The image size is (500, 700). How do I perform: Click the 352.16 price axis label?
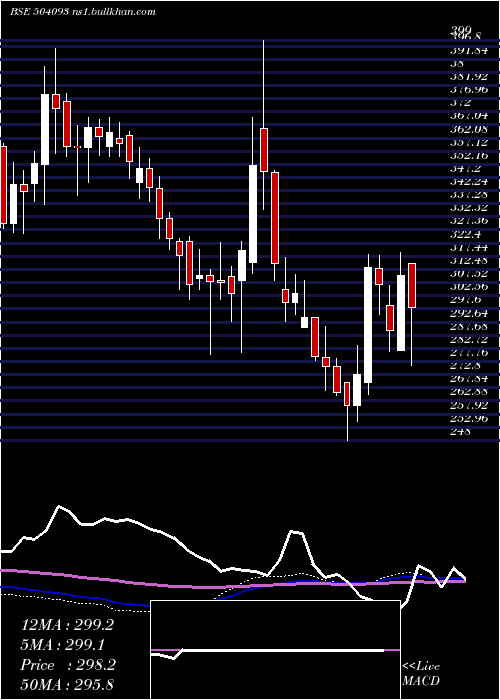click(469, 155)
